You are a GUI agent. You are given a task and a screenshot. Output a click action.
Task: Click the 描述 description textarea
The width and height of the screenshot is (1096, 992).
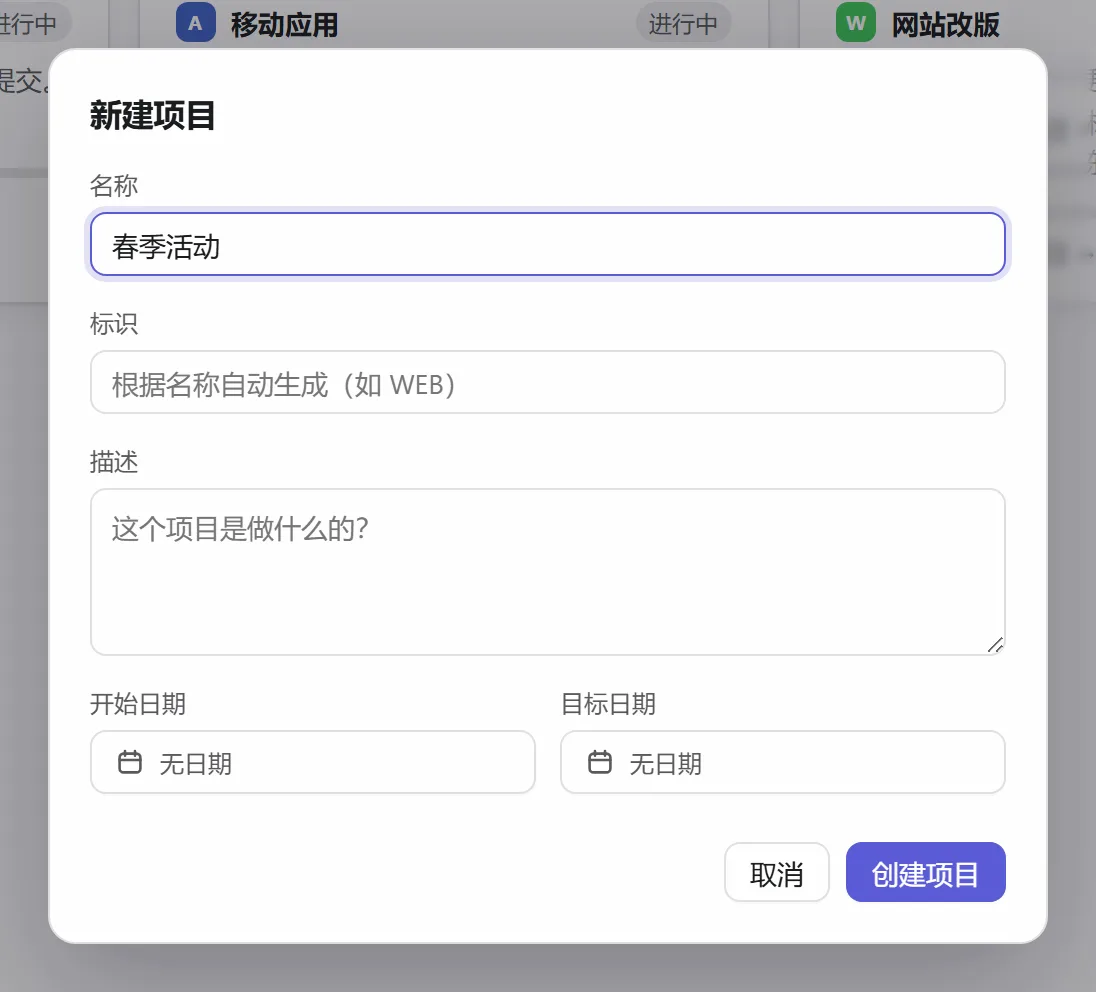click(x=547, y=572)
